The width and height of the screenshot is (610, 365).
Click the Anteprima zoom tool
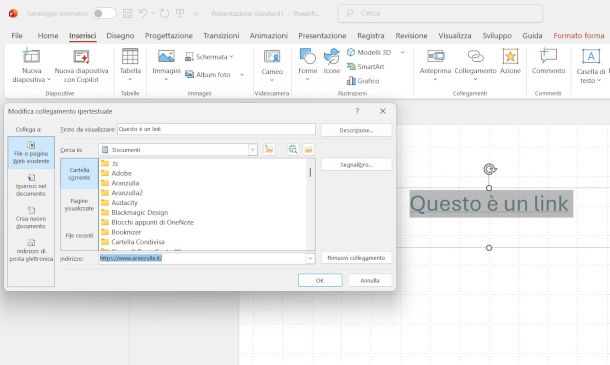pyautogui.click(x=435, y=65)
